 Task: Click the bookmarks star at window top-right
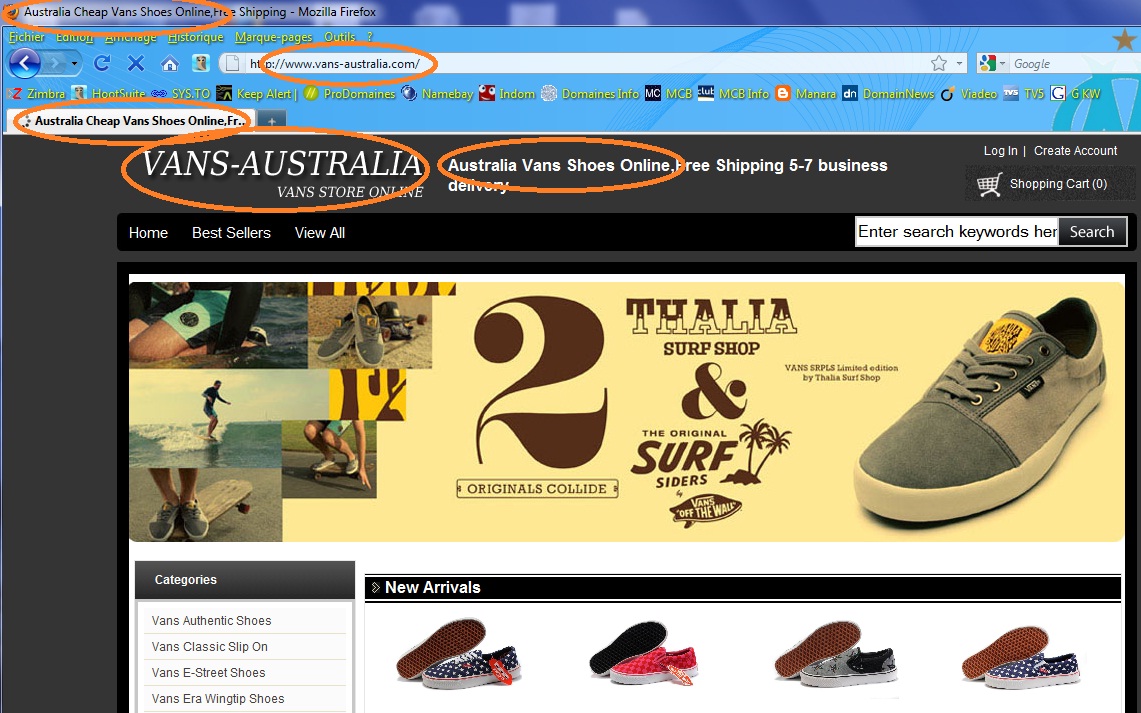pyautogui.click(x=1125, y=40)
